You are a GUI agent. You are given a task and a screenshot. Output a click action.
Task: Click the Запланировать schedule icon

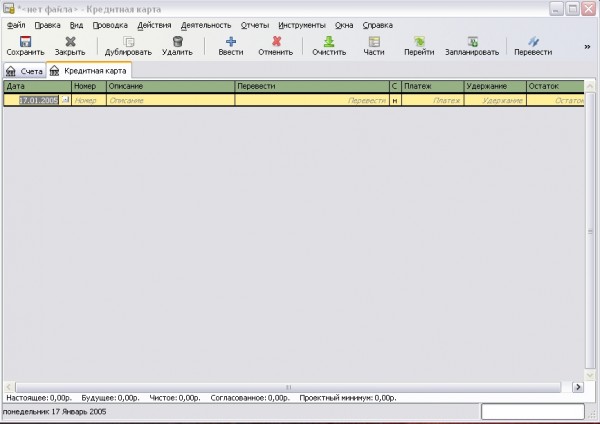pyautogui.click(x=473, y=41)
